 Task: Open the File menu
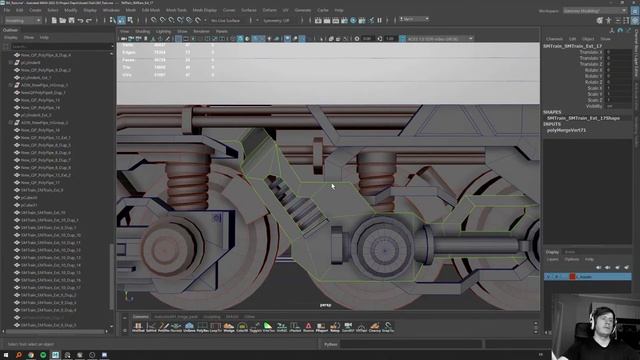click(x=7, y=10)
